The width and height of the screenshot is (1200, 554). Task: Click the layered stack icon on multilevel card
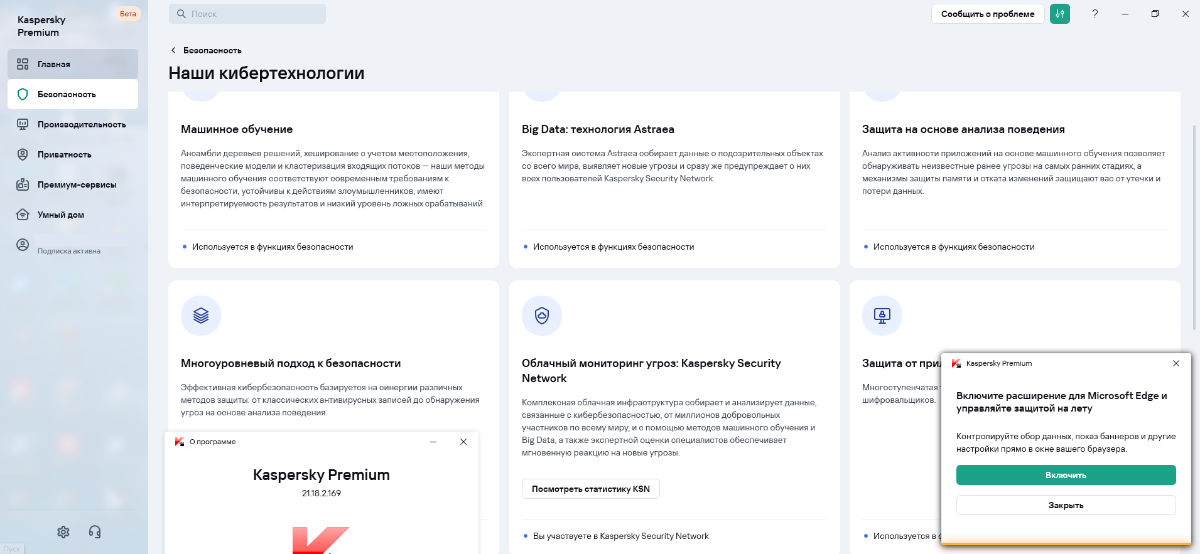pos(201,315)
